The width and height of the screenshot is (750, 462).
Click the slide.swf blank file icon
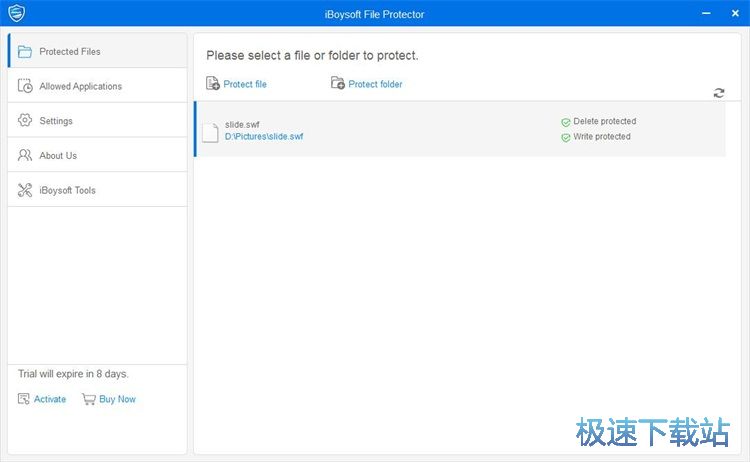[x=210, y=132]
